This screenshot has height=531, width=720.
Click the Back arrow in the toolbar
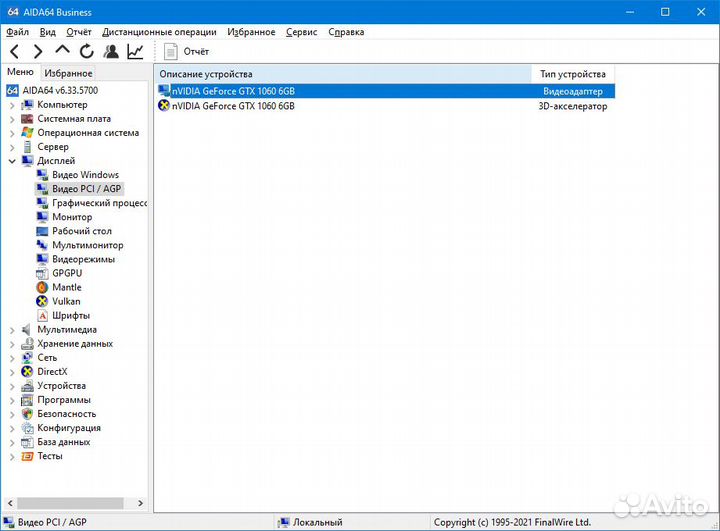(15, 51)
